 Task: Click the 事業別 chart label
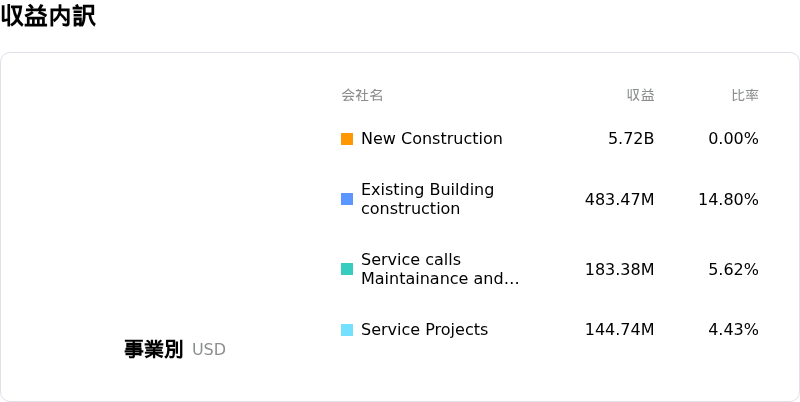pyautogui.click(x=153, y=349)
